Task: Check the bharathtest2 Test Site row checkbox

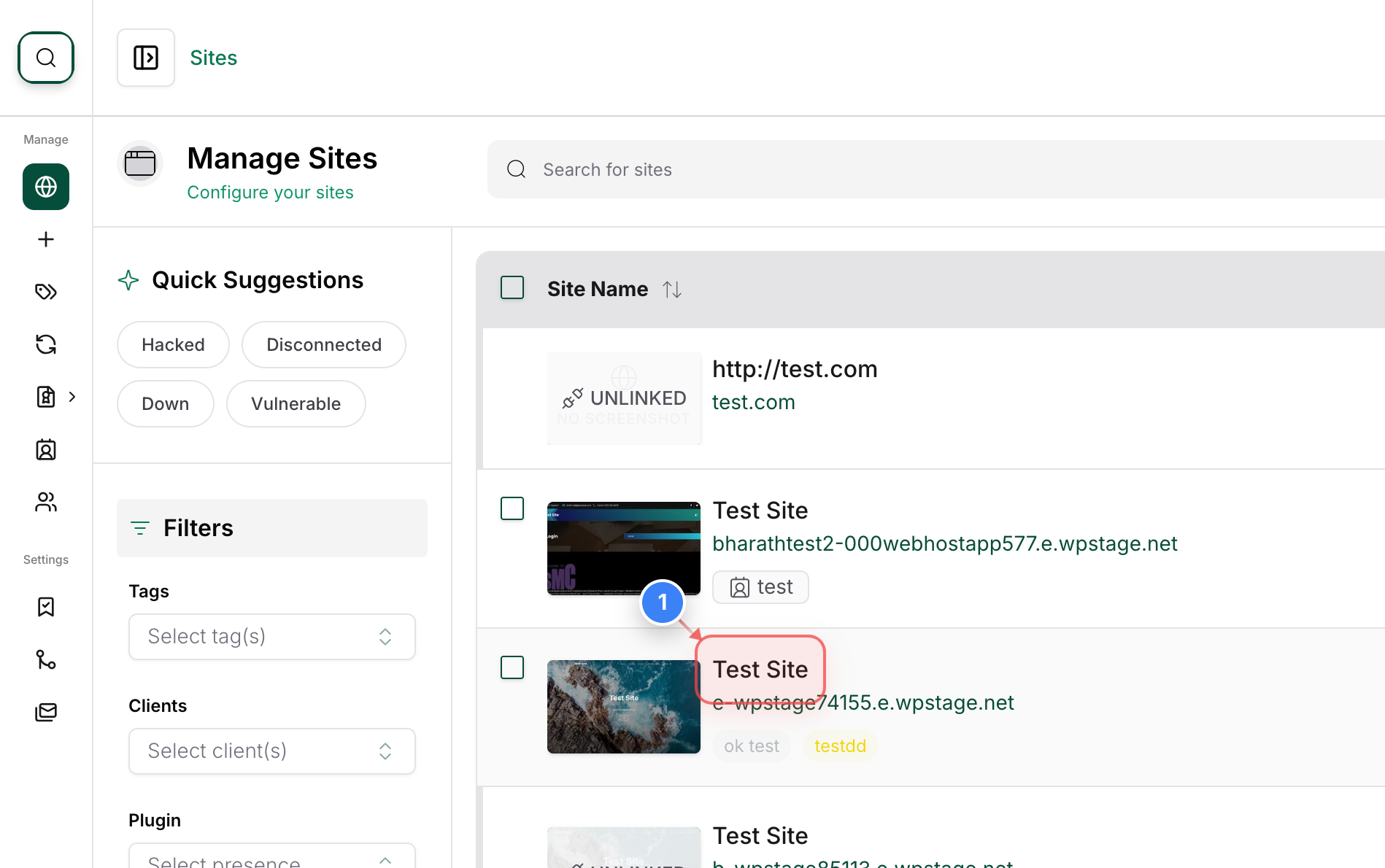Action: click(x=512, y=508)
